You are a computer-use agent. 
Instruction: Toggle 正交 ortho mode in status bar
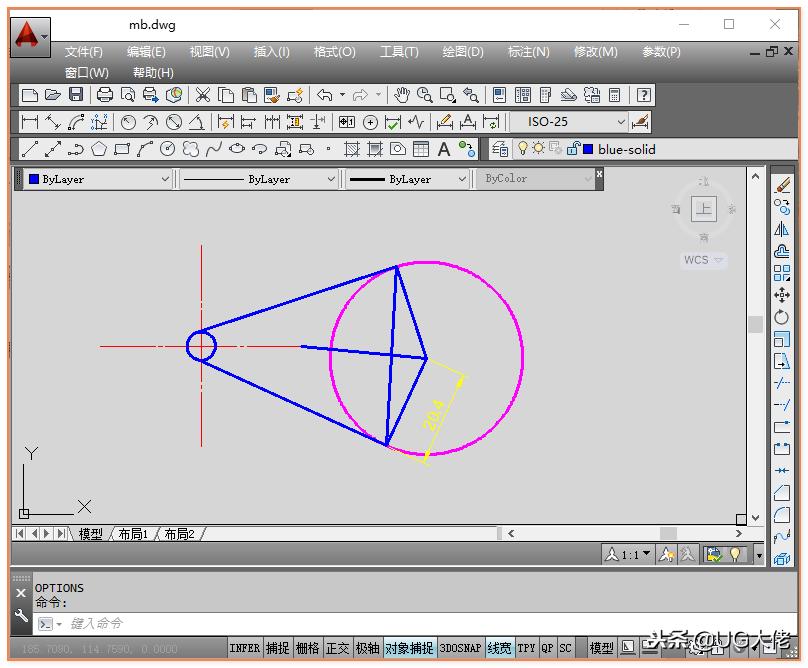click(x=338, y=648)
